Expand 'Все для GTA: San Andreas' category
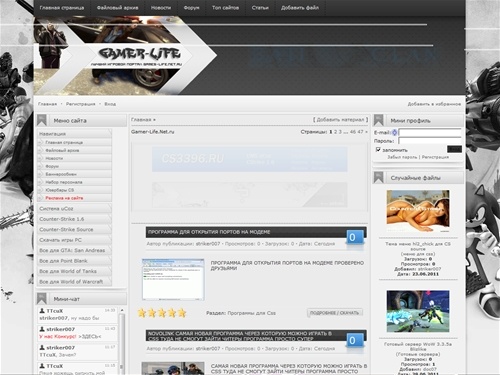500x375 pixels. 75,250
